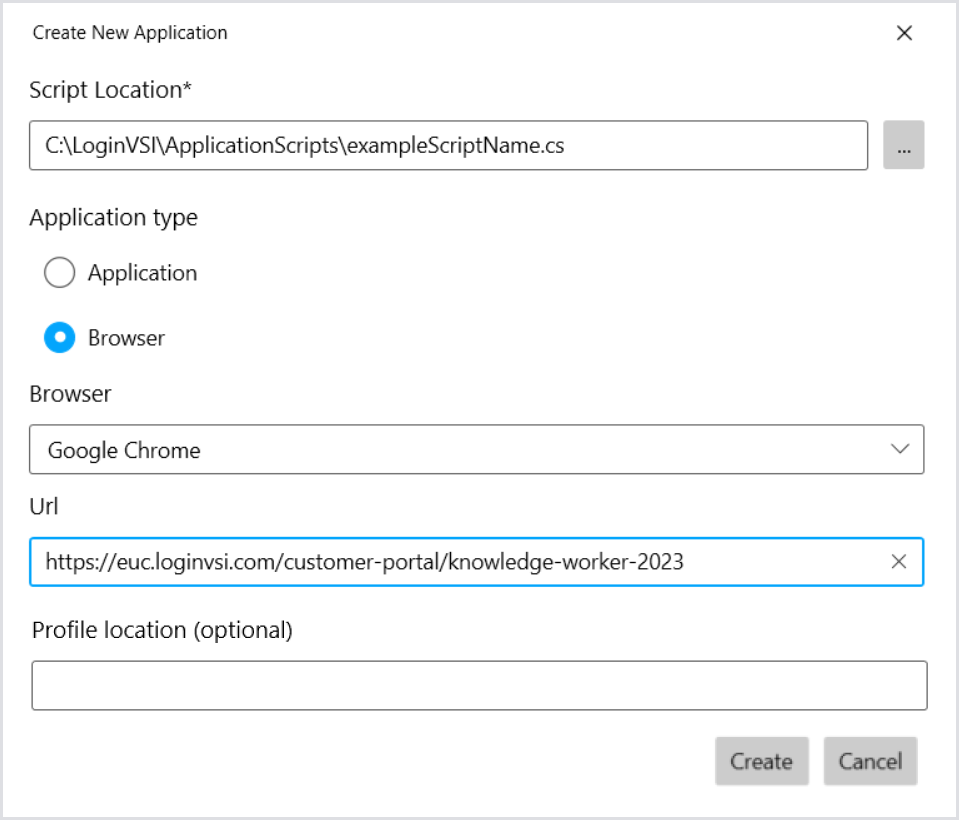This screenshot has height=820, width=959.
Task: Click the 'Profile location (optional)' label
Action: [x=162, y=630]
